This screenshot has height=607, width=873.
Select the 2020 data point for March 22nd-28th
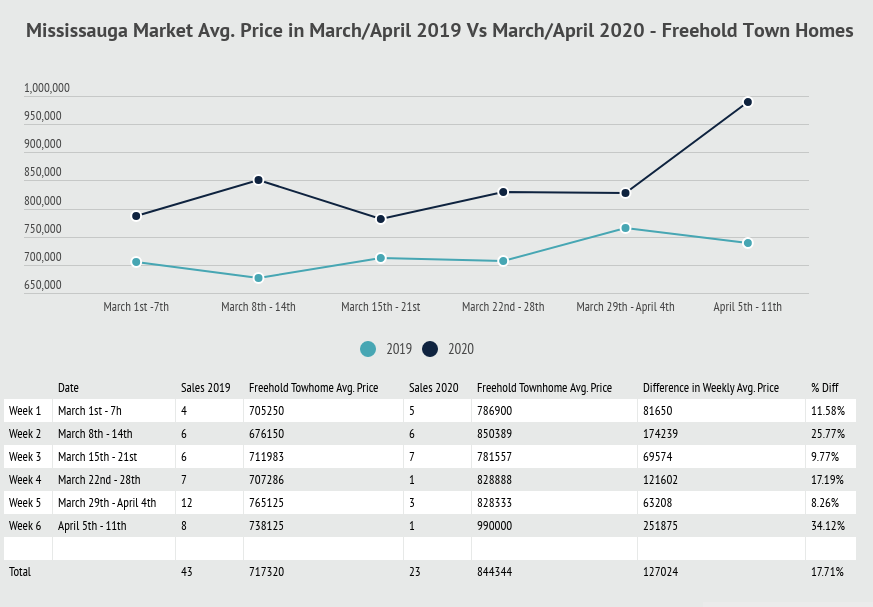coord(503,192)
